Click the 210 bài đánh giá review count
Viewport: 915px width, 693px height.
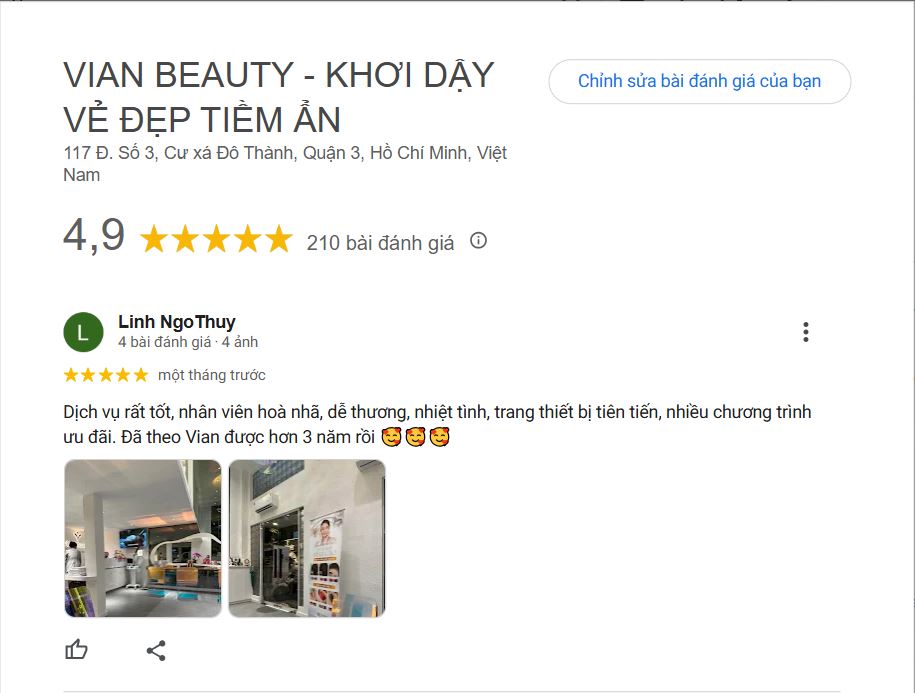click(380, 242)
